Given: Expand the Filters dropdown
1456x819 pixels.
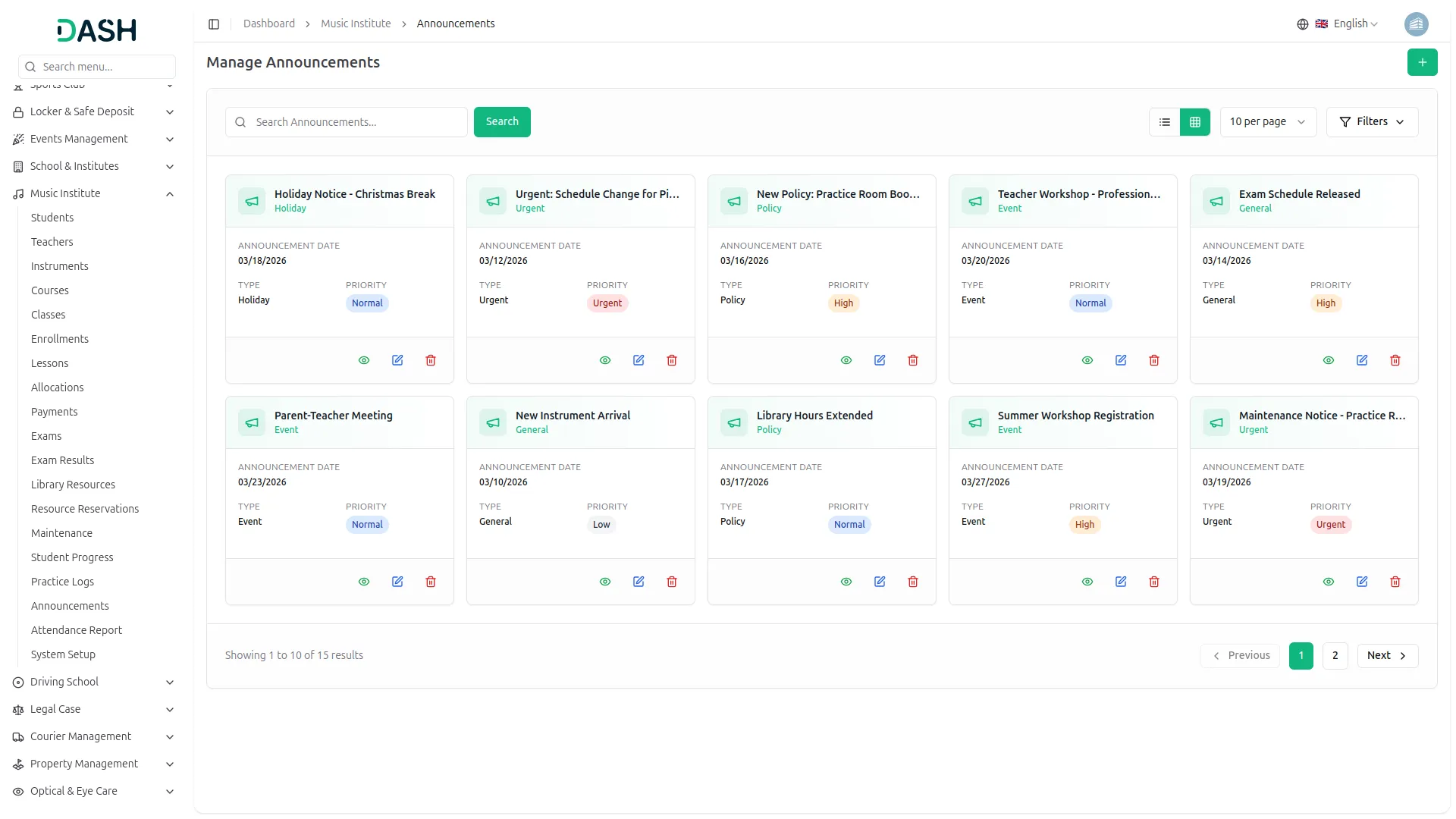Looking at the screenshot, I should click(x=1372, y=122).
